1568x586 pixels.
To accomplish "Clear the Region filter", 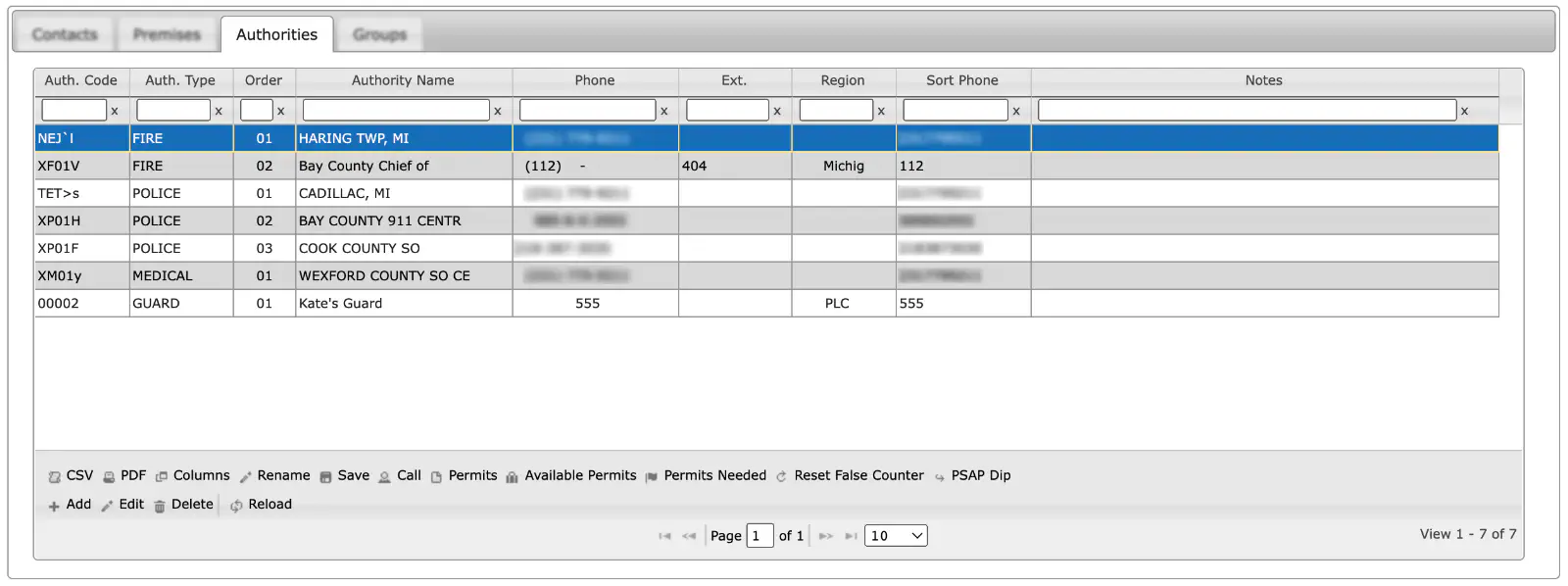I will pos(881,112).
